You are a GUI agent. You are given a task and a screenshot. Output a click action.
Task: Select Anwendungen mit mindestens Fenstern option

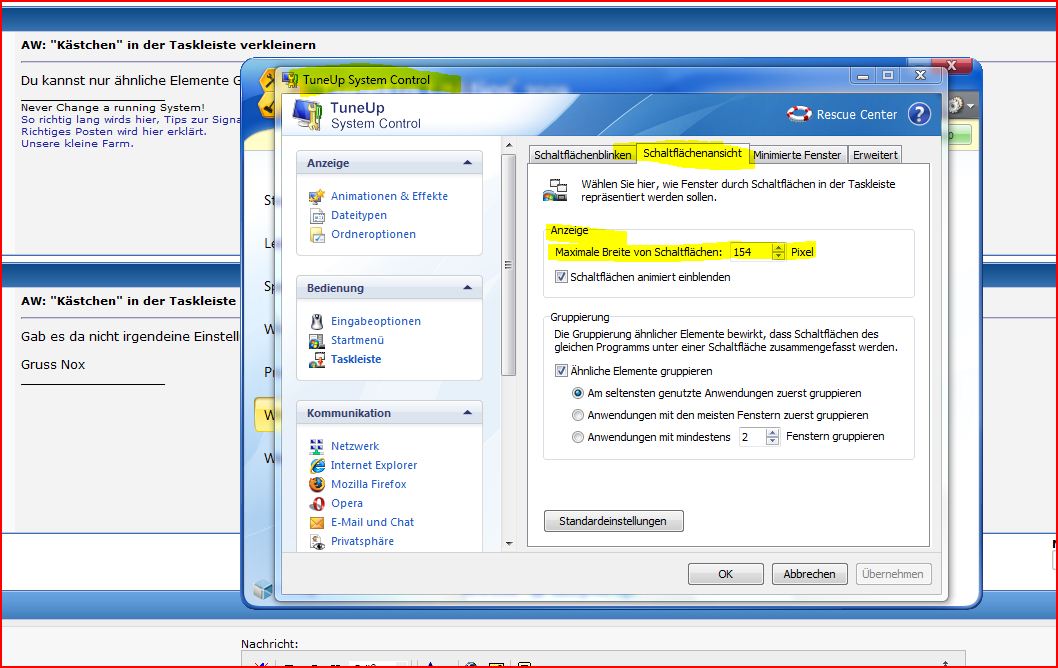pos(578,437)
